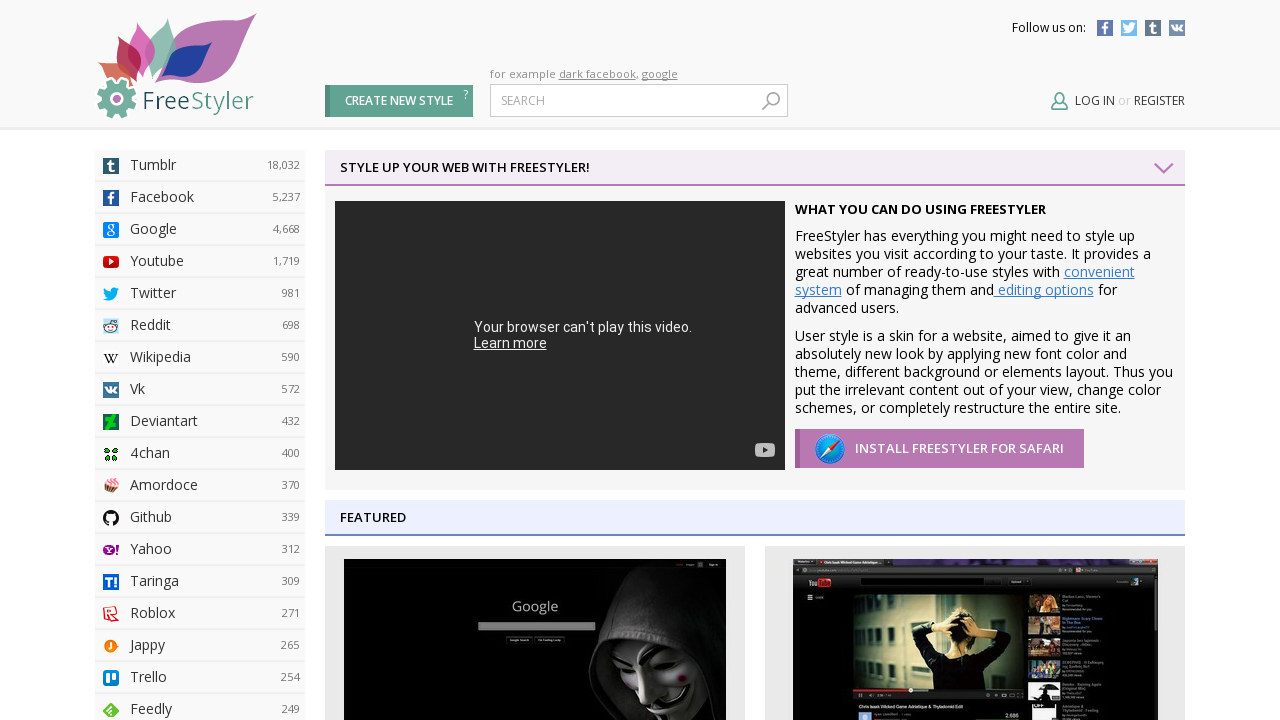
Task: Click the Twitter bird icon in sidebar
Action: pyautogui.click(x=111, y=294)
